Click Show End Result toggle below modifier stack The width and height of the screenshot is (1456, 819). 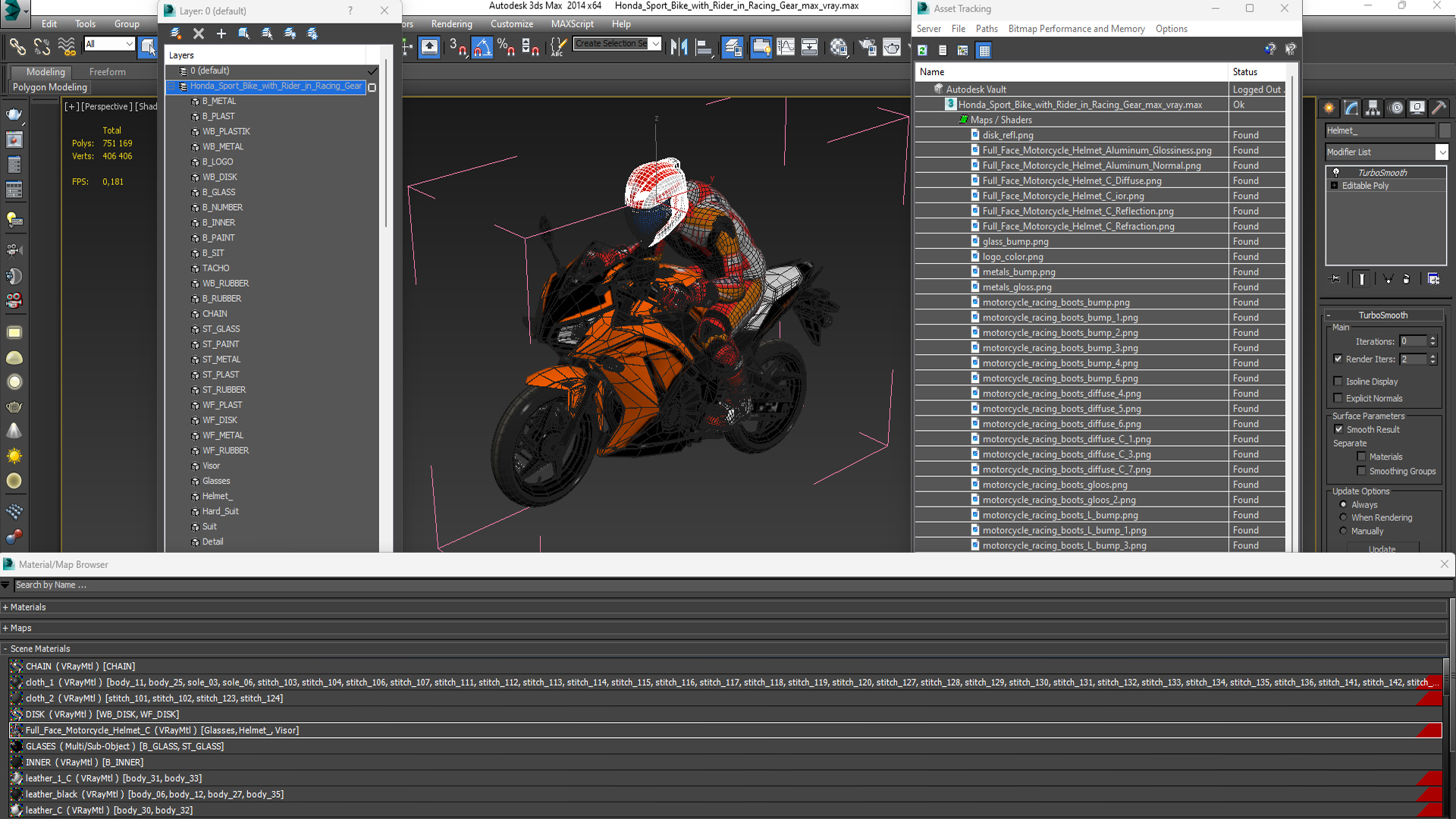[1362, 279]
